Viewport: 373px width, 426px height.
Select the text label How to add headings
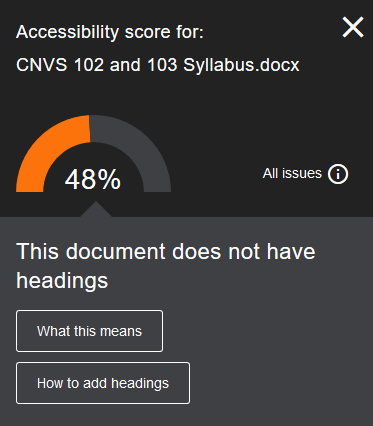(x=103, y=383)
